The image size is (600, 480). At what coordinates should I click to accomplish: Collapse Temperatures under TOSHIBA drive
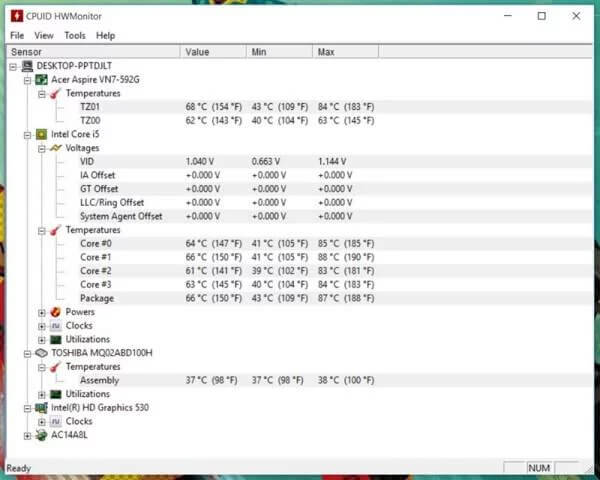42,367
